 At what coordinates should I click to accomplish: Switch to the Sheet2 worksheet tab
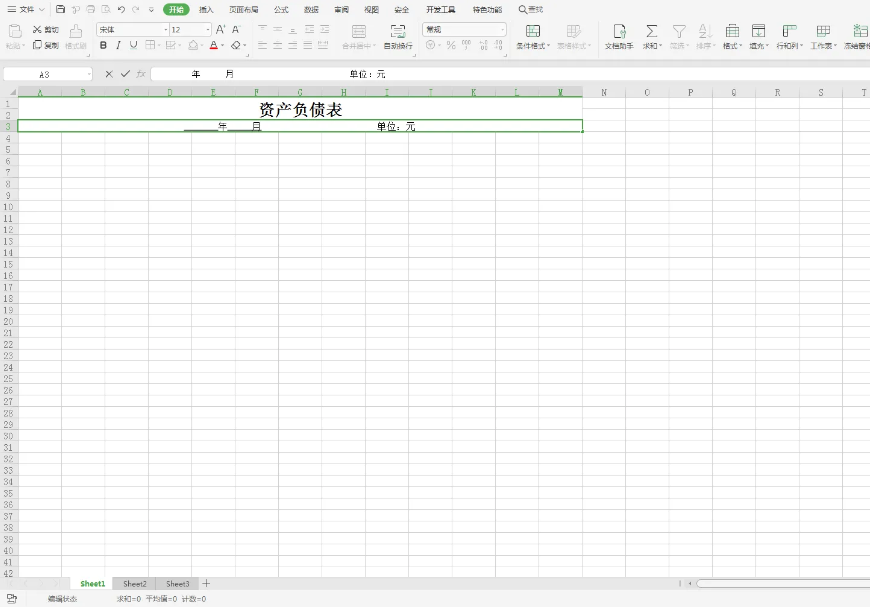click(x=135, y=583)
